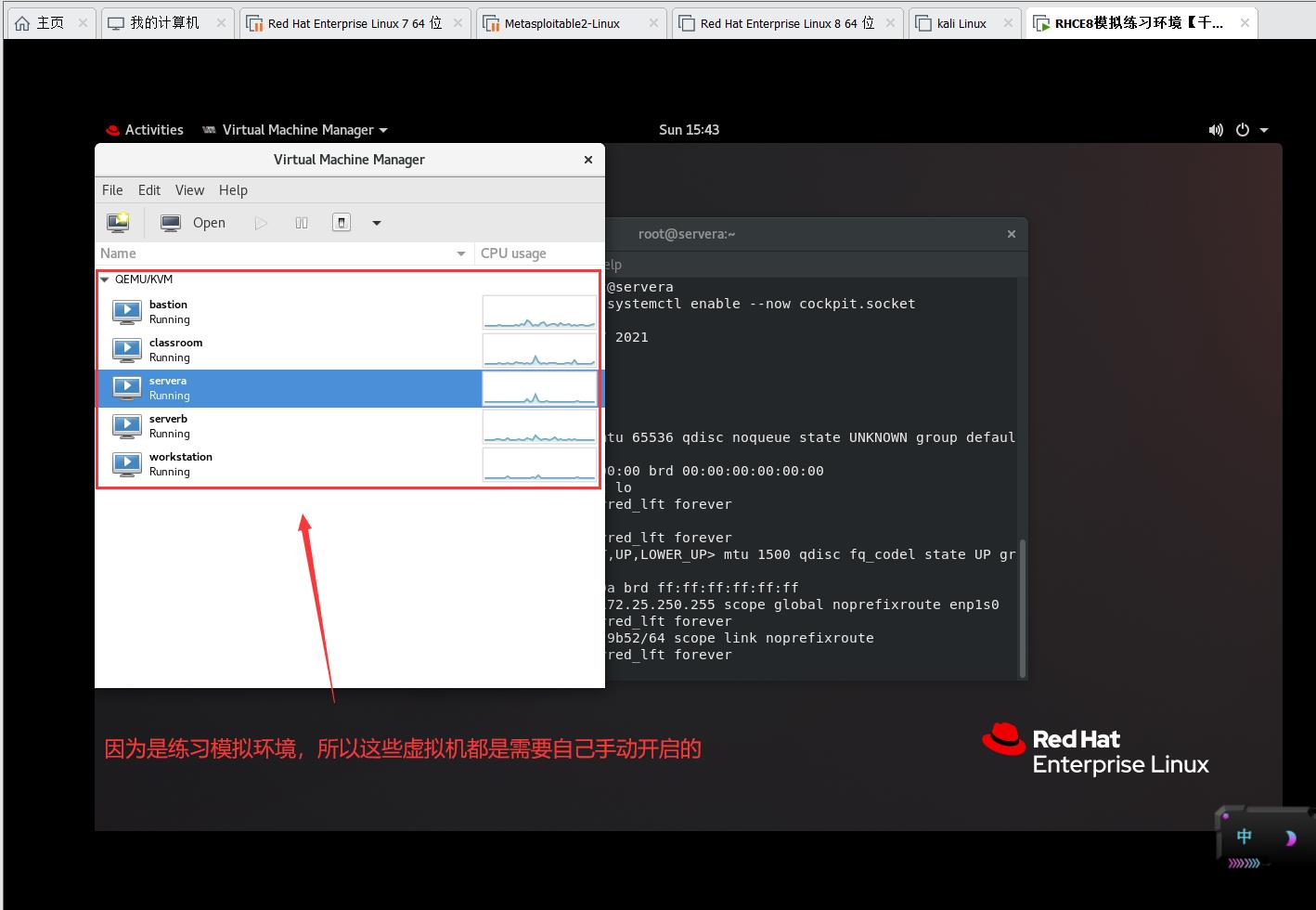The height and width of the screenshot is (910, 1316).
Task: Close the root@servera terminal window
Action: (x=1012, y=234)
